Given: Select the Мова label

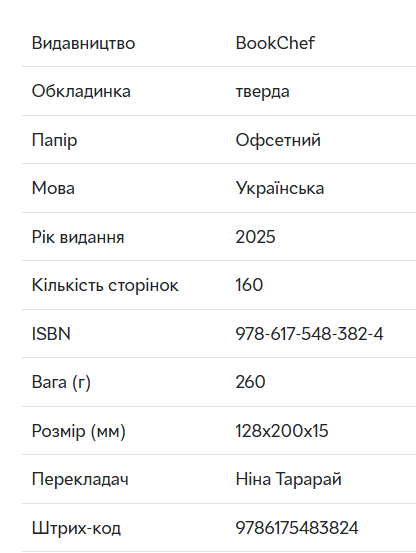Looking at the screenshot, I should 53,188.
